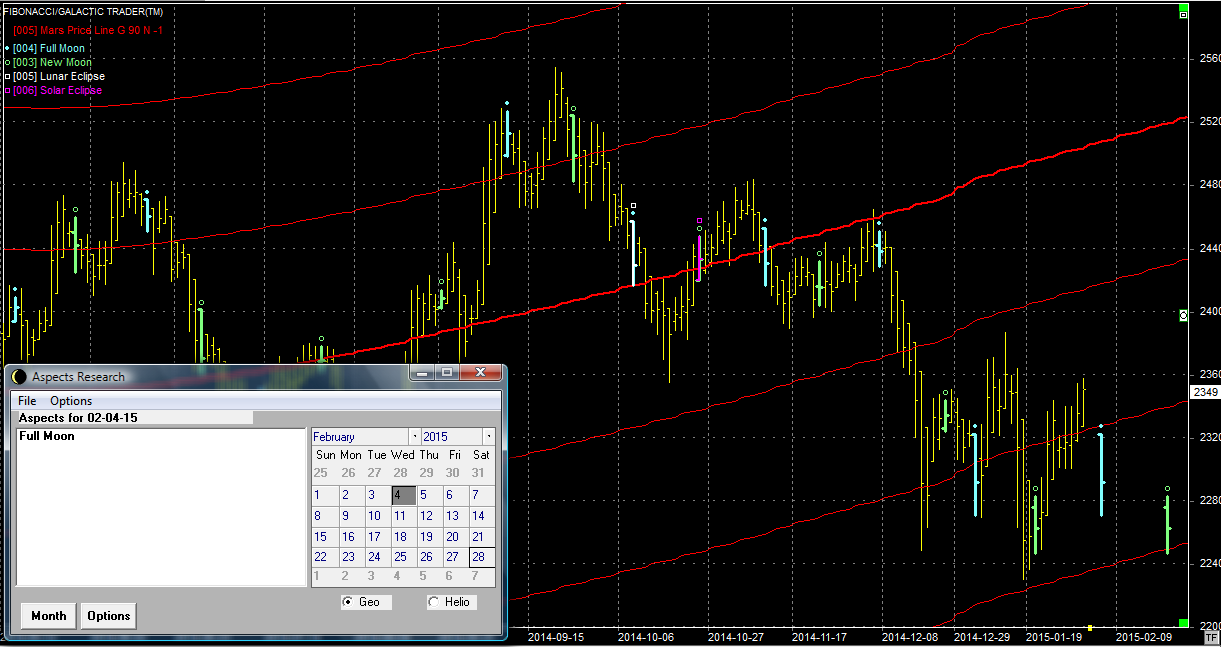The height and width of the screenshot is (647, 1221).
Task: Select the Mars Price Line legend entry
Action: 88,30
